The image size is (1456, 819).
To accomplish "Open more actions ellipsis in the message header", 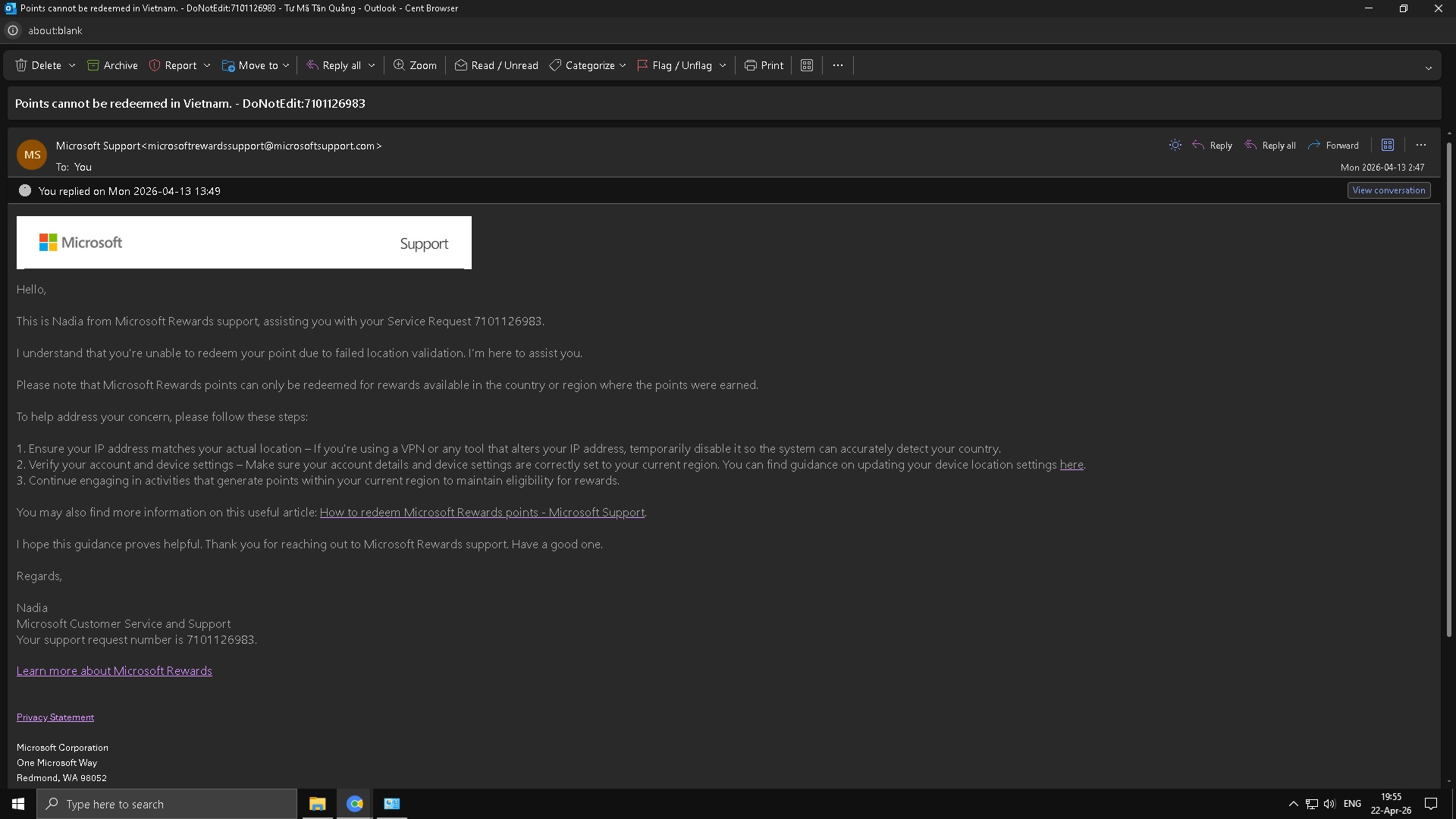I will [1421, 145].
